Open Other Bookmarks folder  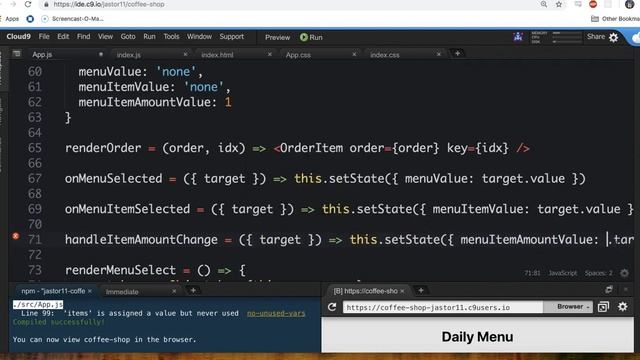[616, 19]
